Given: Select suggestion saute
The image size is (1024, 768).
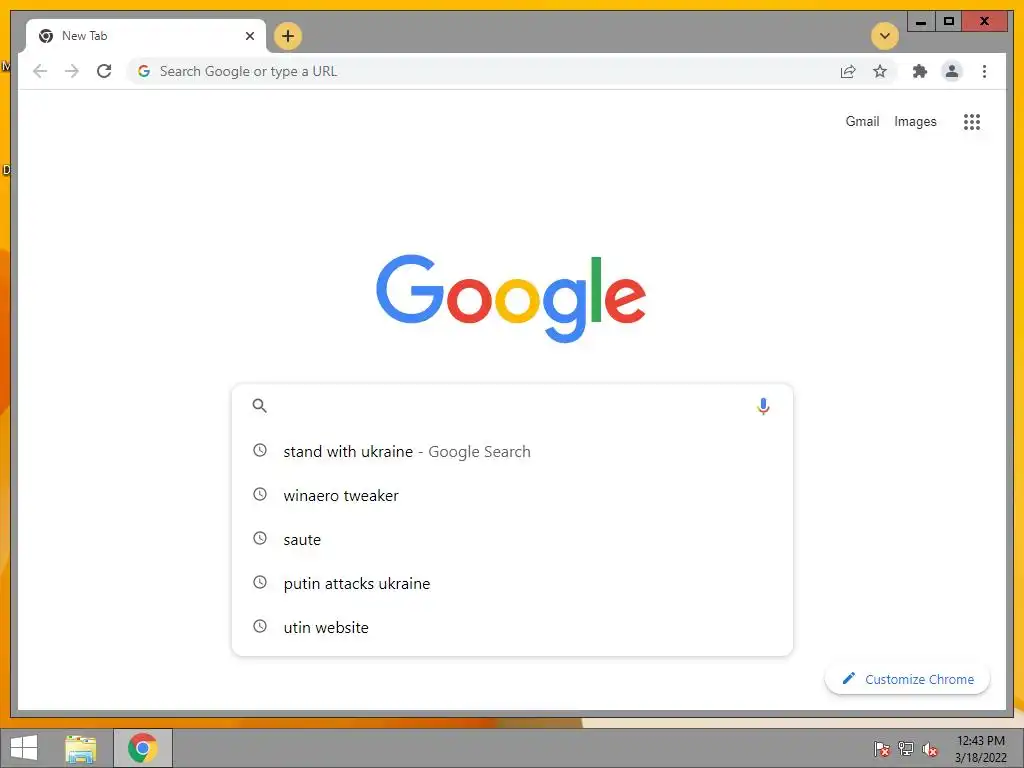Looking at the screenshot, I should coord(512,539).
